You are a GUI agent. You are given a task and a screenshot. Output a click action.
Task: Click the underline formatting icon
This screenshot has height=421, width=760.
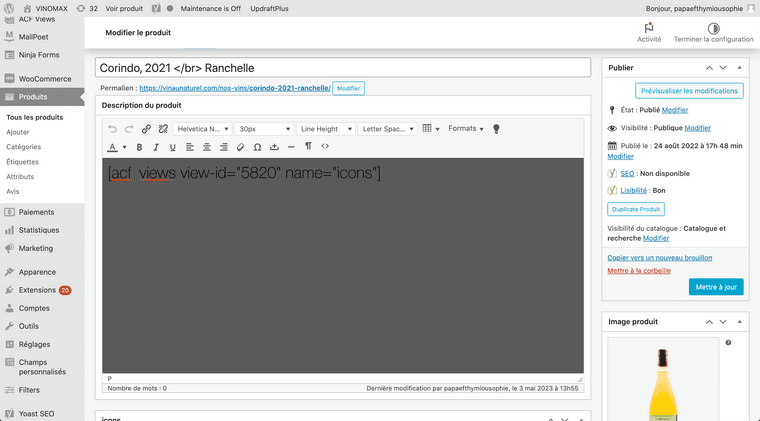tap(173, 147)
